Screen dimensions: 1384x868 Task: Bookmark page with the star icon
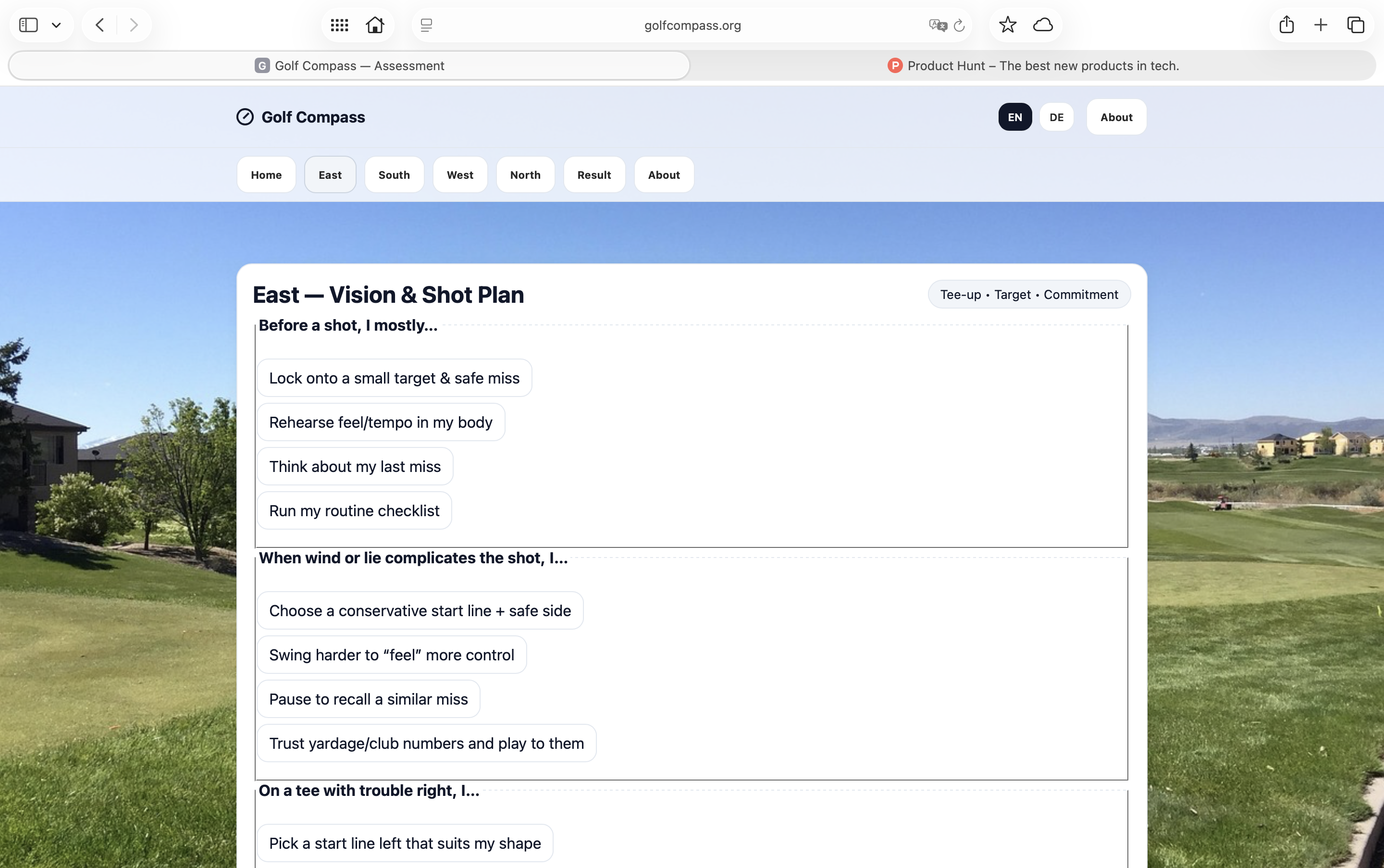[x=1007, y=25]
